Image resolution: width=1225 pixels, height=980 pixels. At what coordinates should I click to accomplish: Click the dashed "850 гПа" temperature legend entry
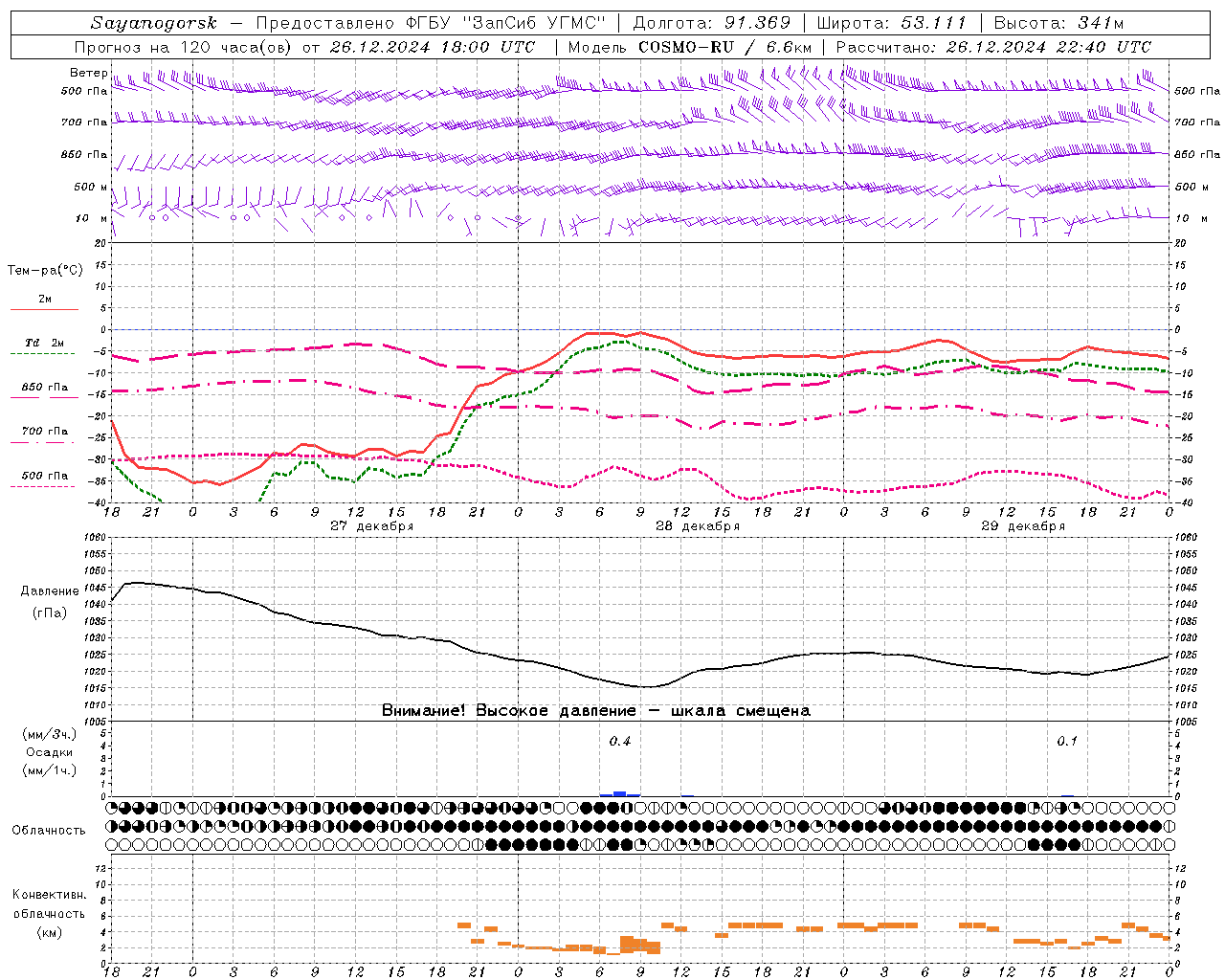44,389
